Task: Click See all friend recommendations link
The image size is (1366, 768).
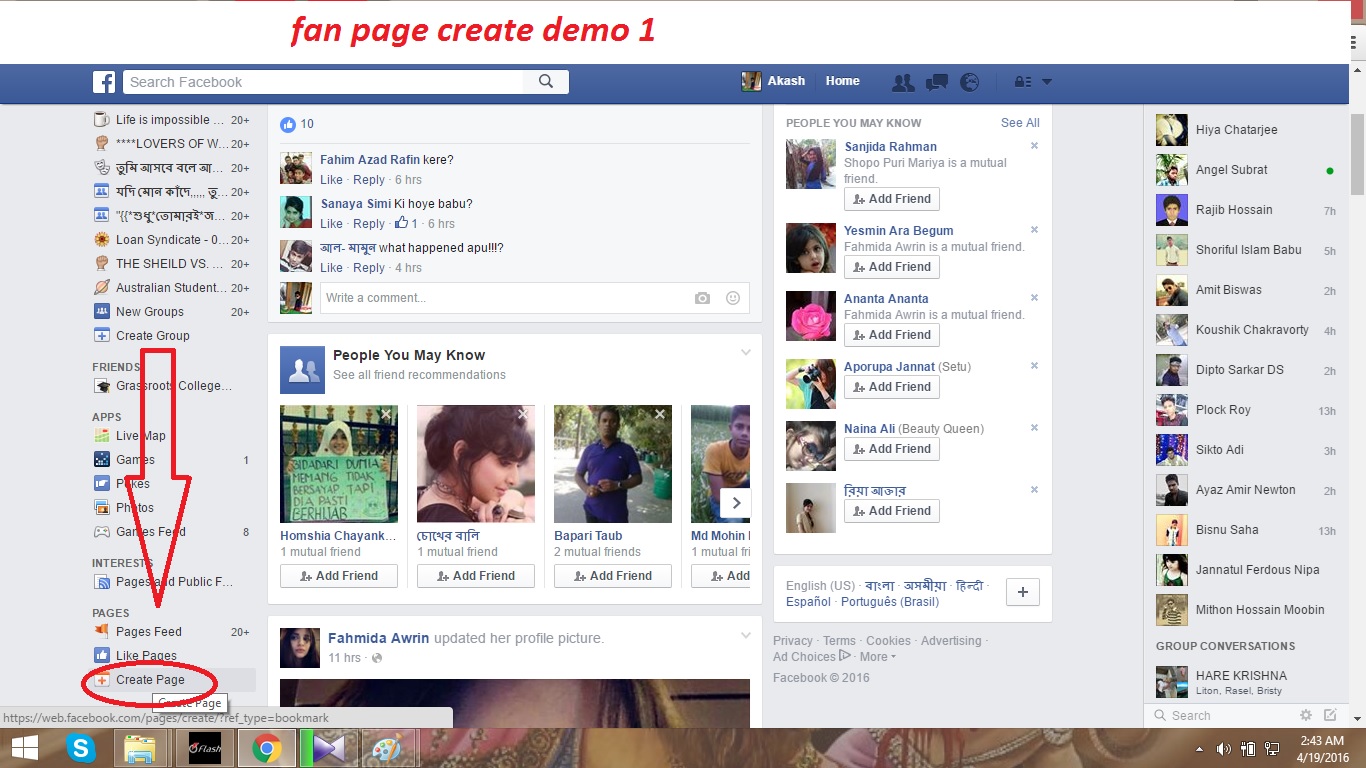Action: tap(419, 375)
